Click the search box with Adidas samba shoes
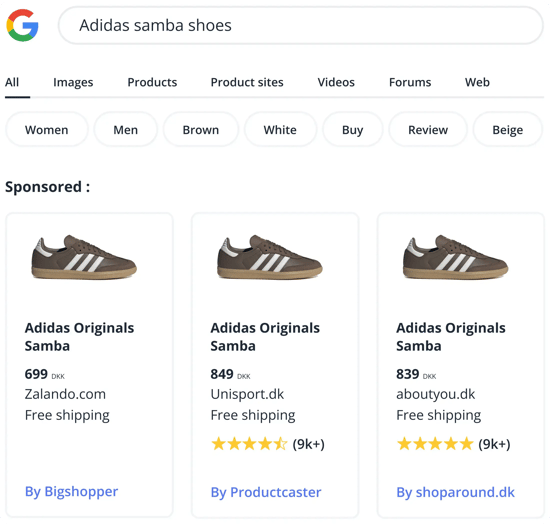Image resolution: width=550 pixels, height=524 pixels. click(x=301, y=25)
